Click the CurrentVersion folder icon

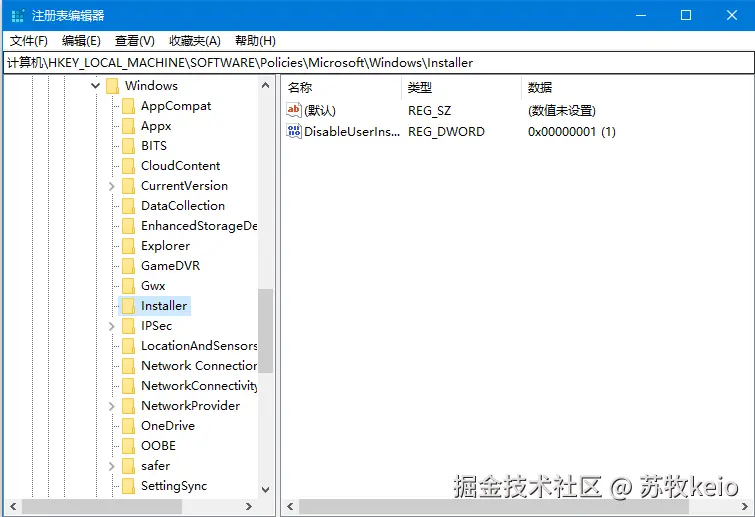point(129,186)
